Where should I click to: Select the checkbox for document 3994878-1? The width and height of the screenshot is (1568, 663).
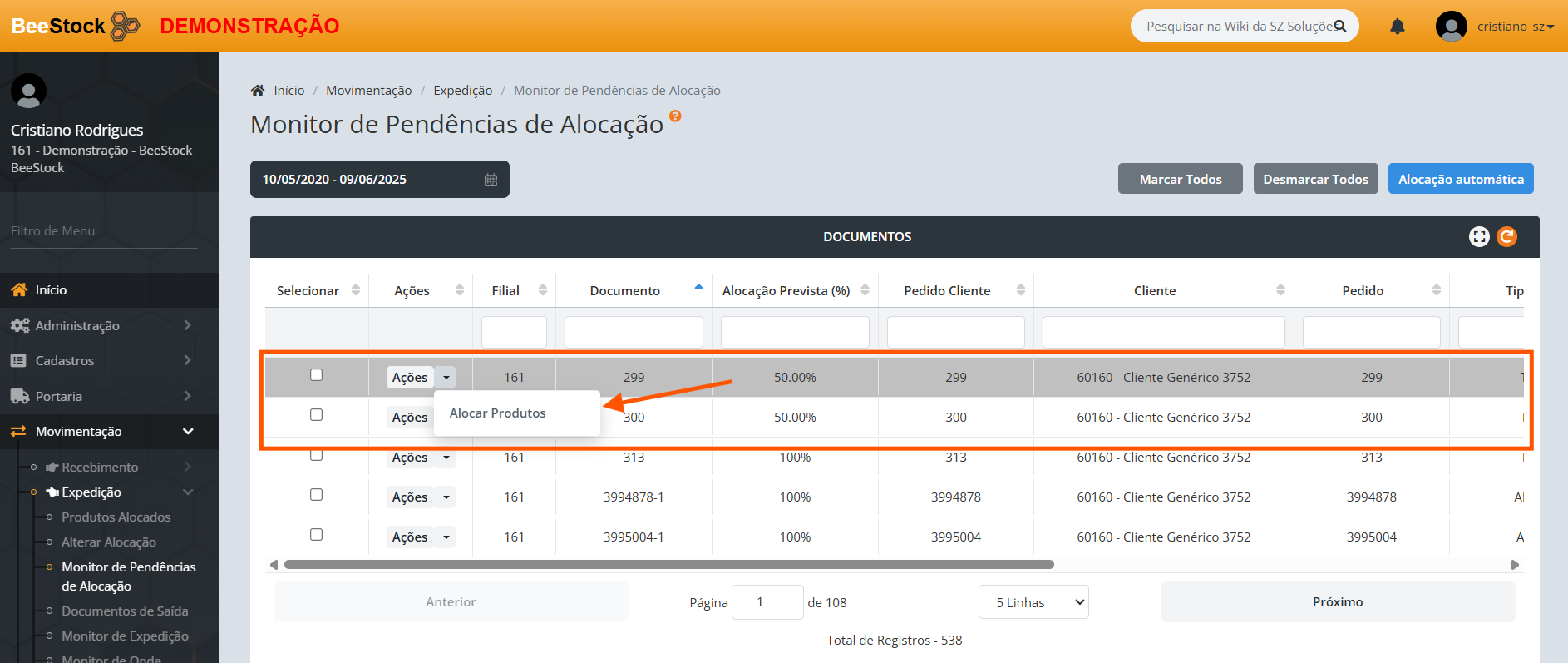316,495
